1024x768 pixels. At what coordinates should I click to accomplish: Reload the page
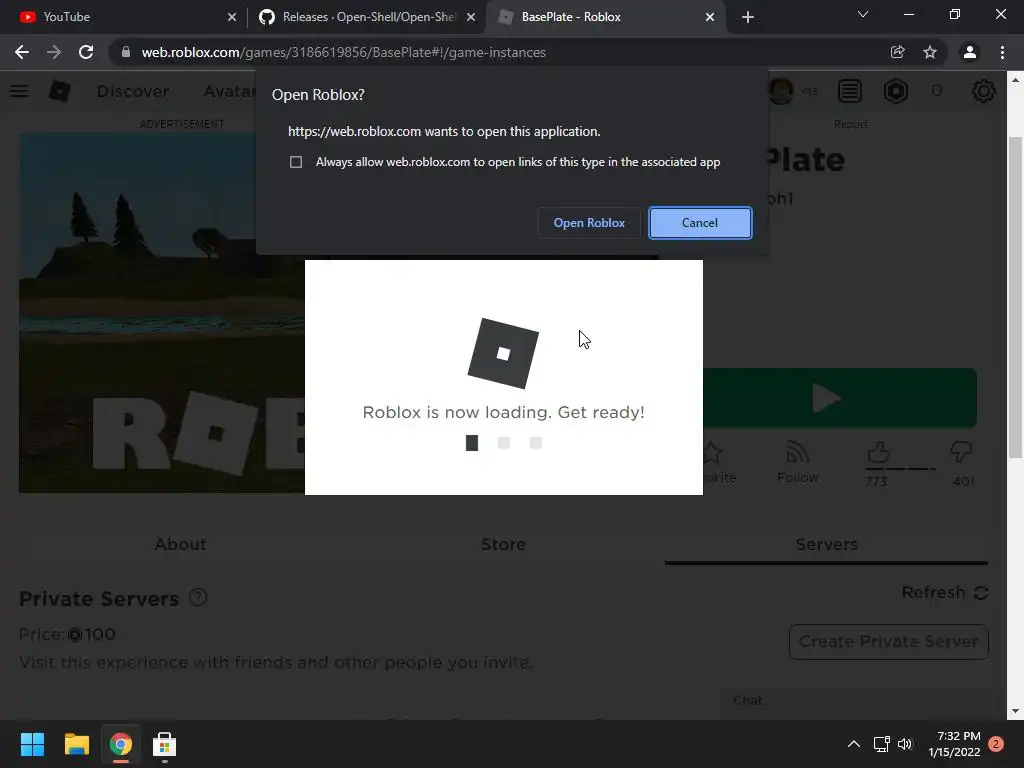(86, 52)
